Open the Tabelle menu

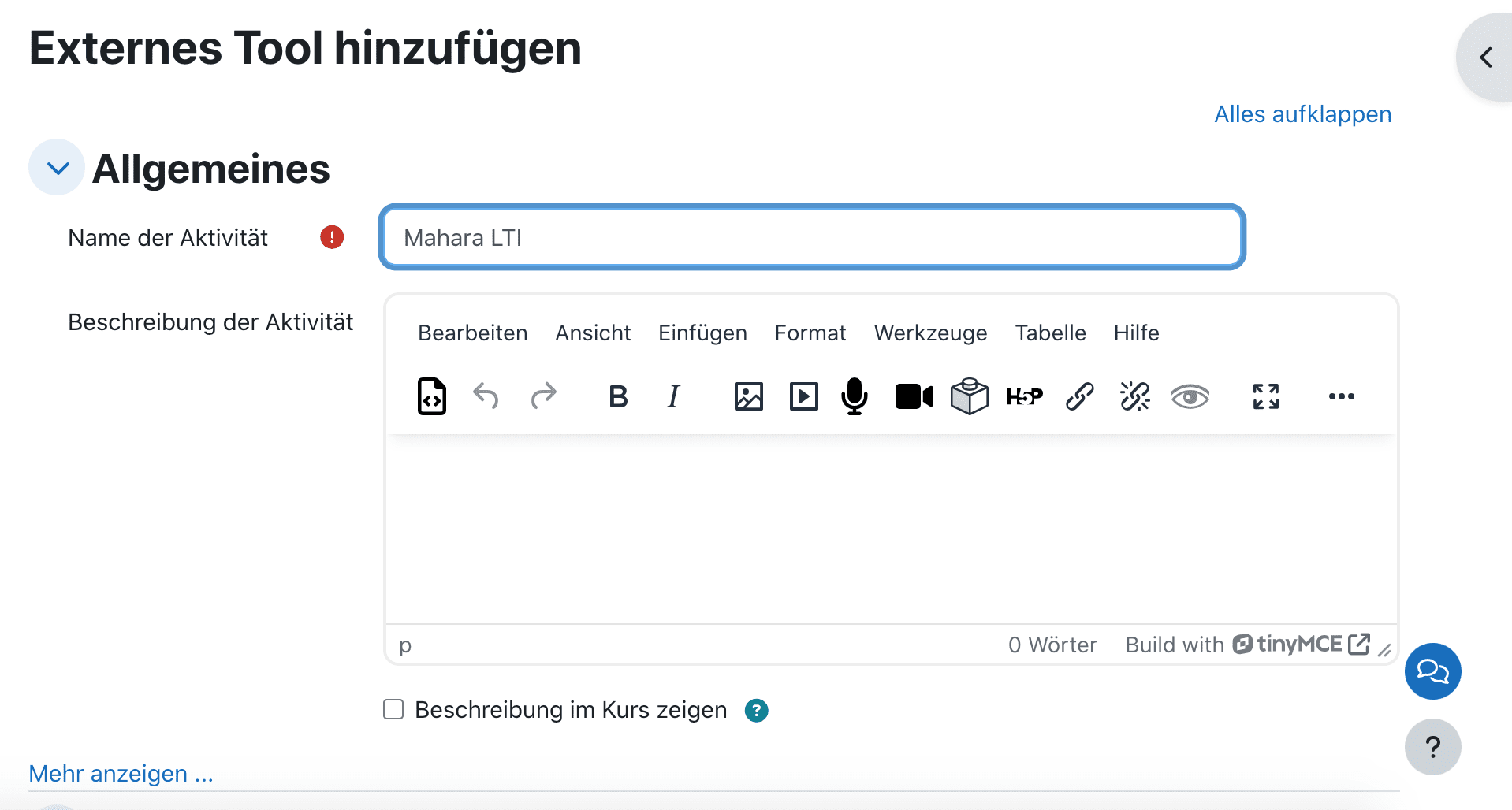tap(1050, 333)
